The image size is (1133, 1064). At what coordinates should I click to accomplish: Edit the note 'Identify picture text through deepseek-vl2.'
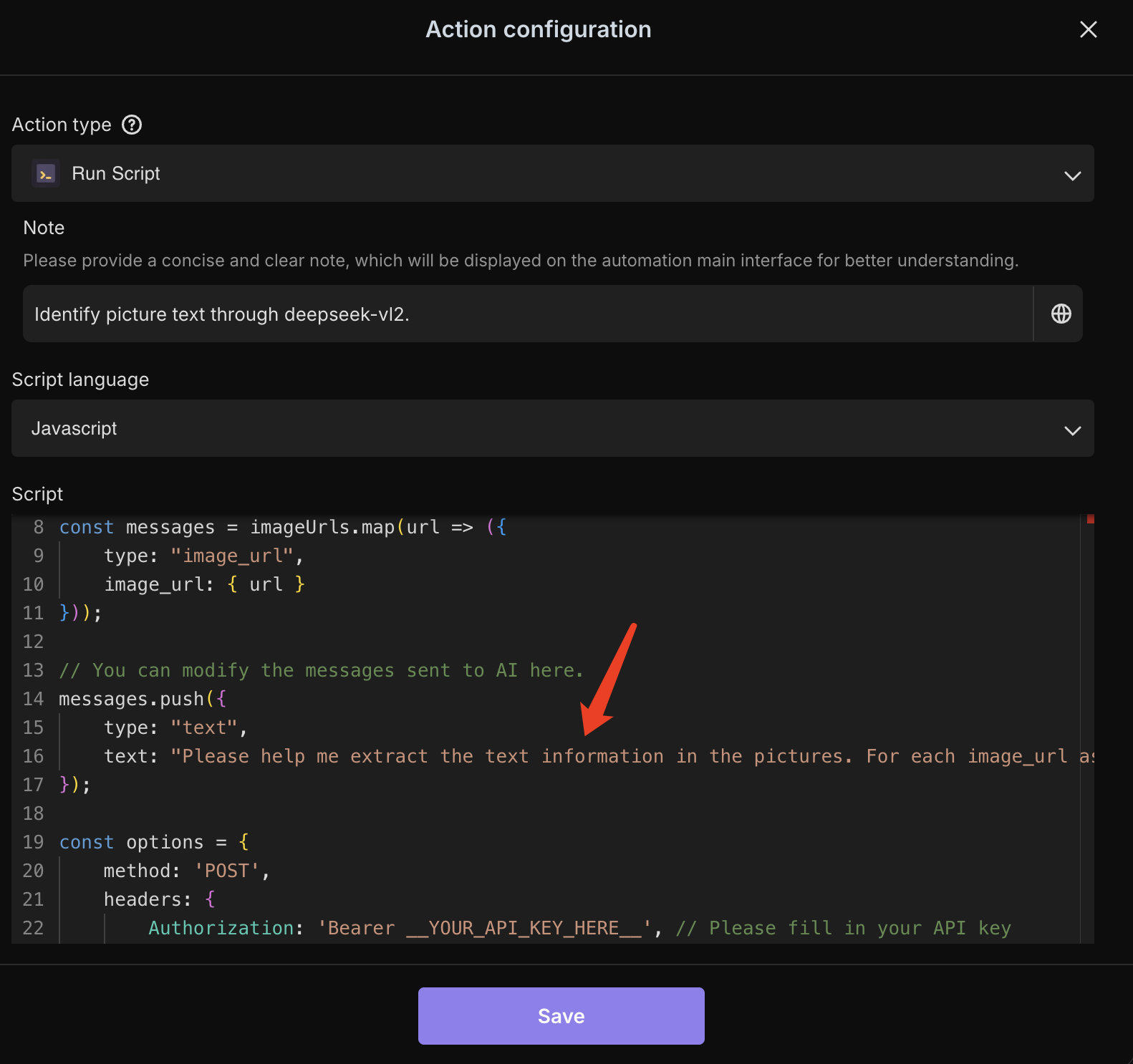(x=528, y=314)
